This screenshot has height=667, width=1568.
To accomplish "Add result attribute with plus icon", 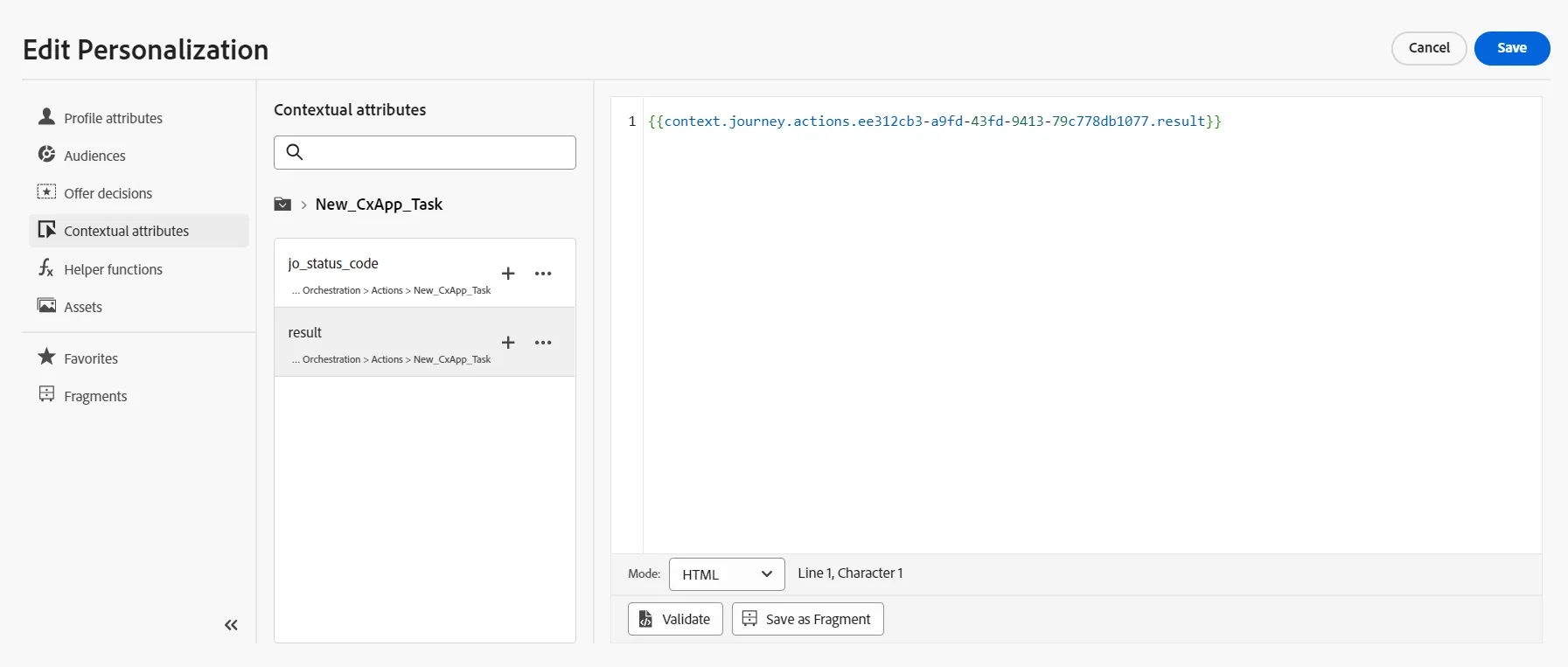I will (x=508, y=343).
